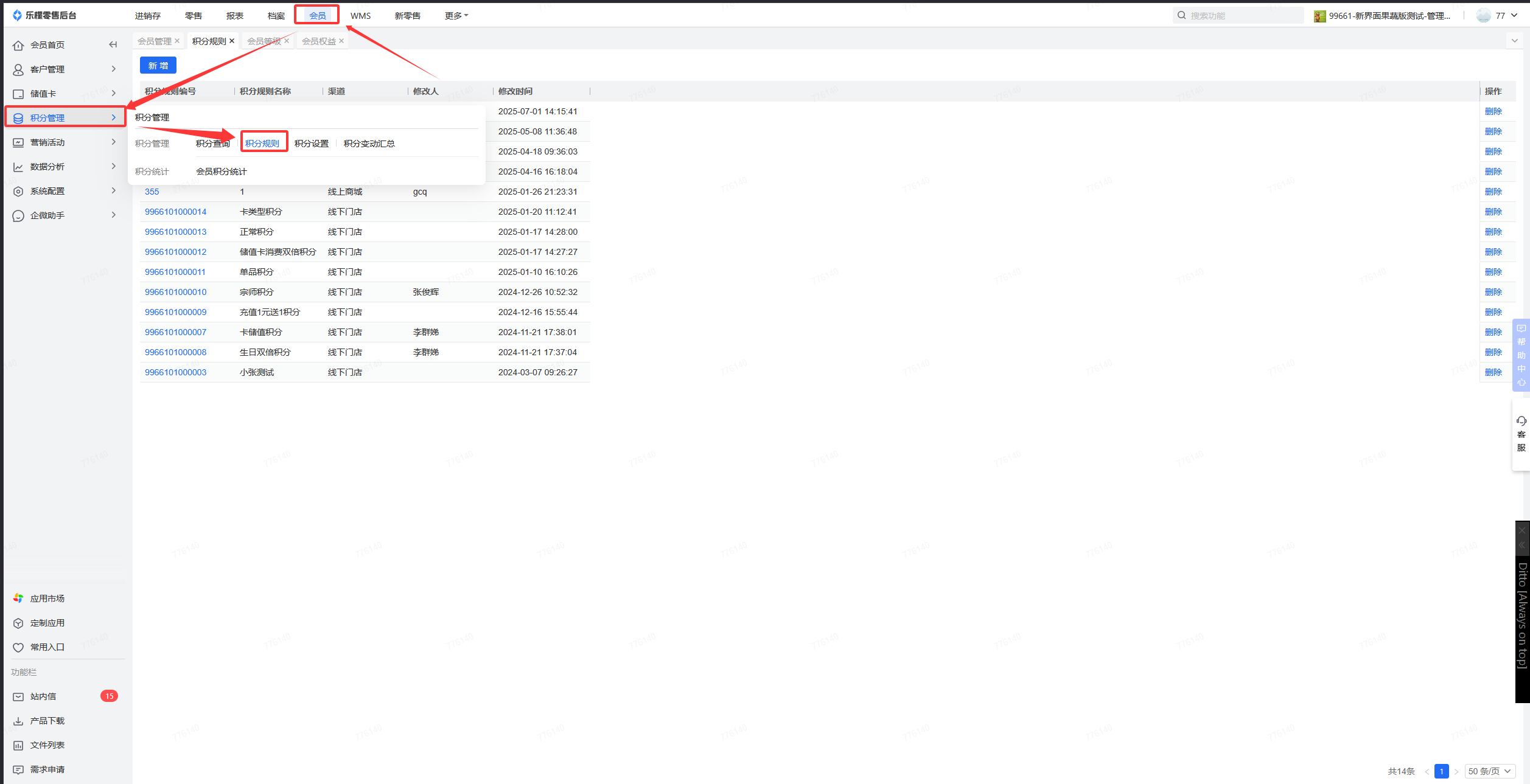Open 应用市场 colorful icon in sidebar
The image size is (1530, 784).
tap(18, 598)
